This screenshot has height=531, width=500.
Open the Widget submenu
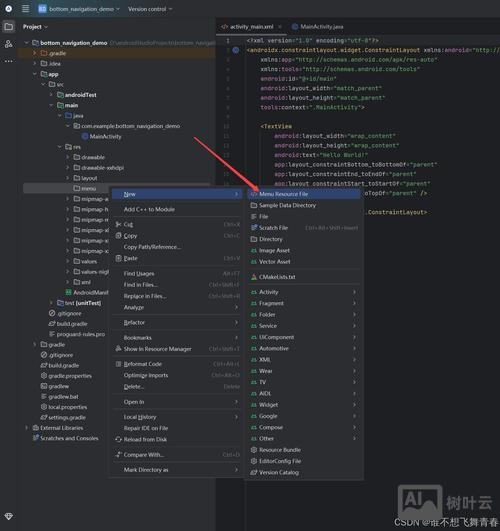click(x=304, y=405)
